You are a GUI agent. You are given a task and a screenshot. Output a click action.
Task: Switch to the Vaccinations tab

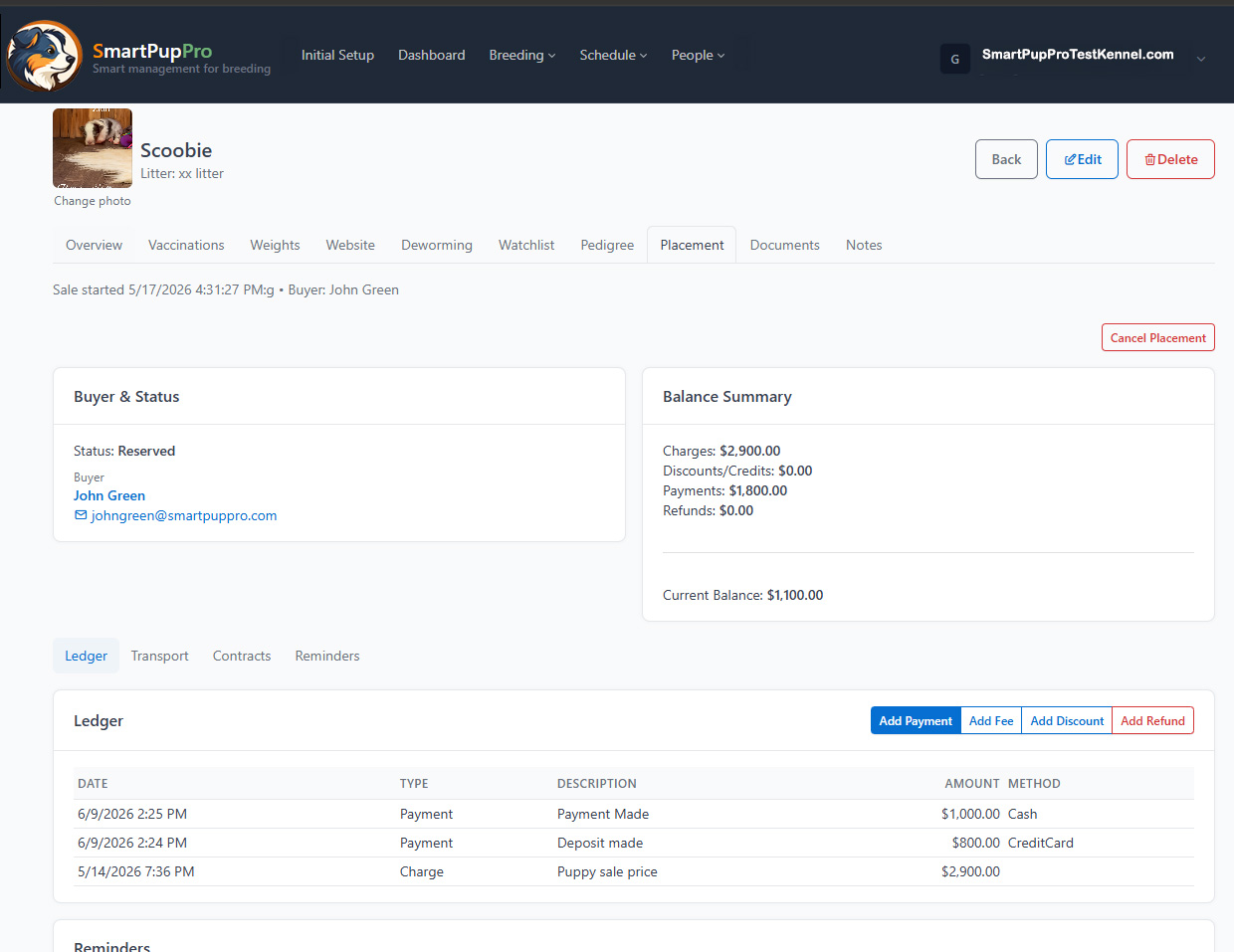(x=186, y=245)
